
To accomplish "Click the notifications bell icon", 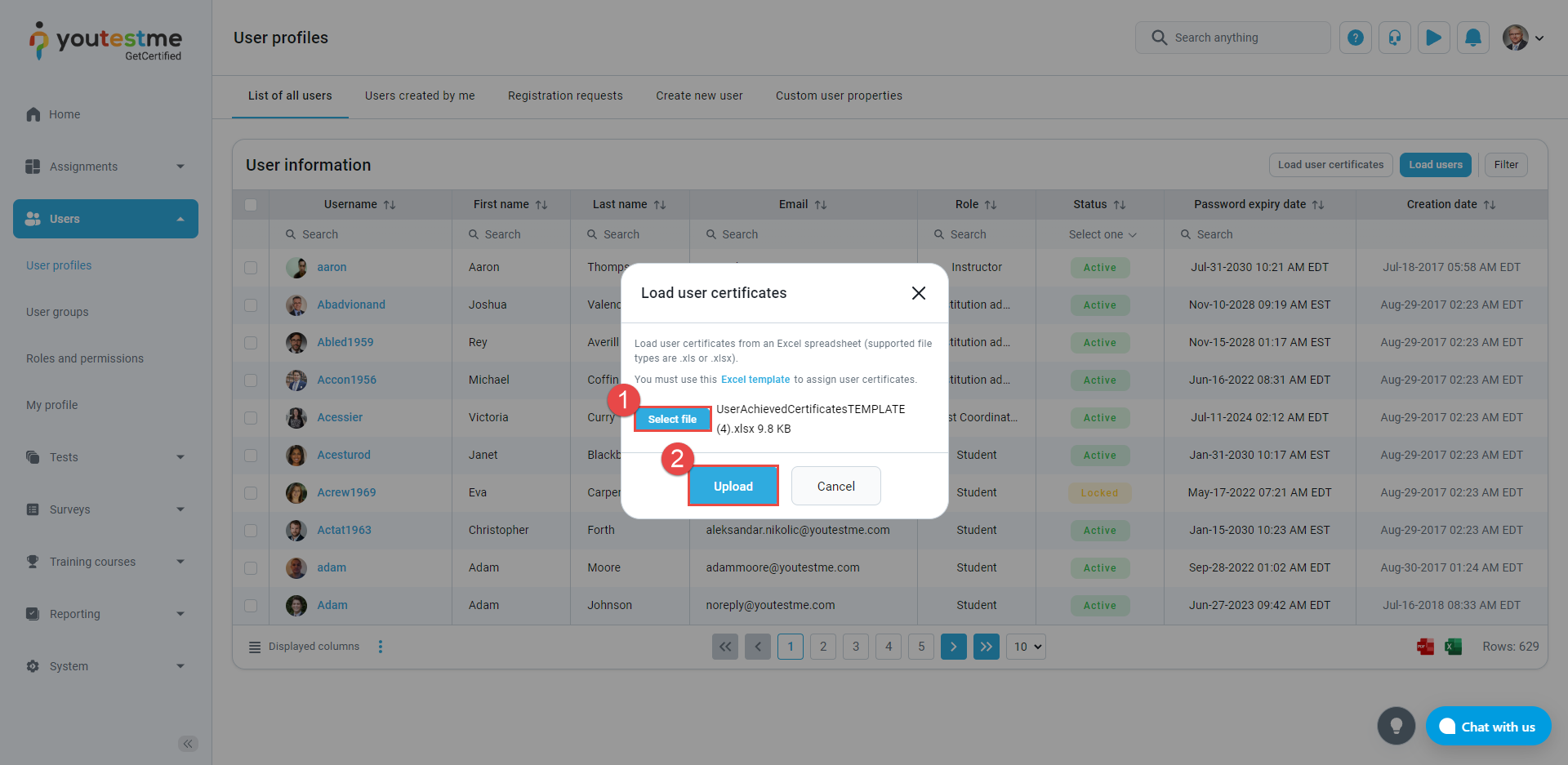I will click(1472, 38).
